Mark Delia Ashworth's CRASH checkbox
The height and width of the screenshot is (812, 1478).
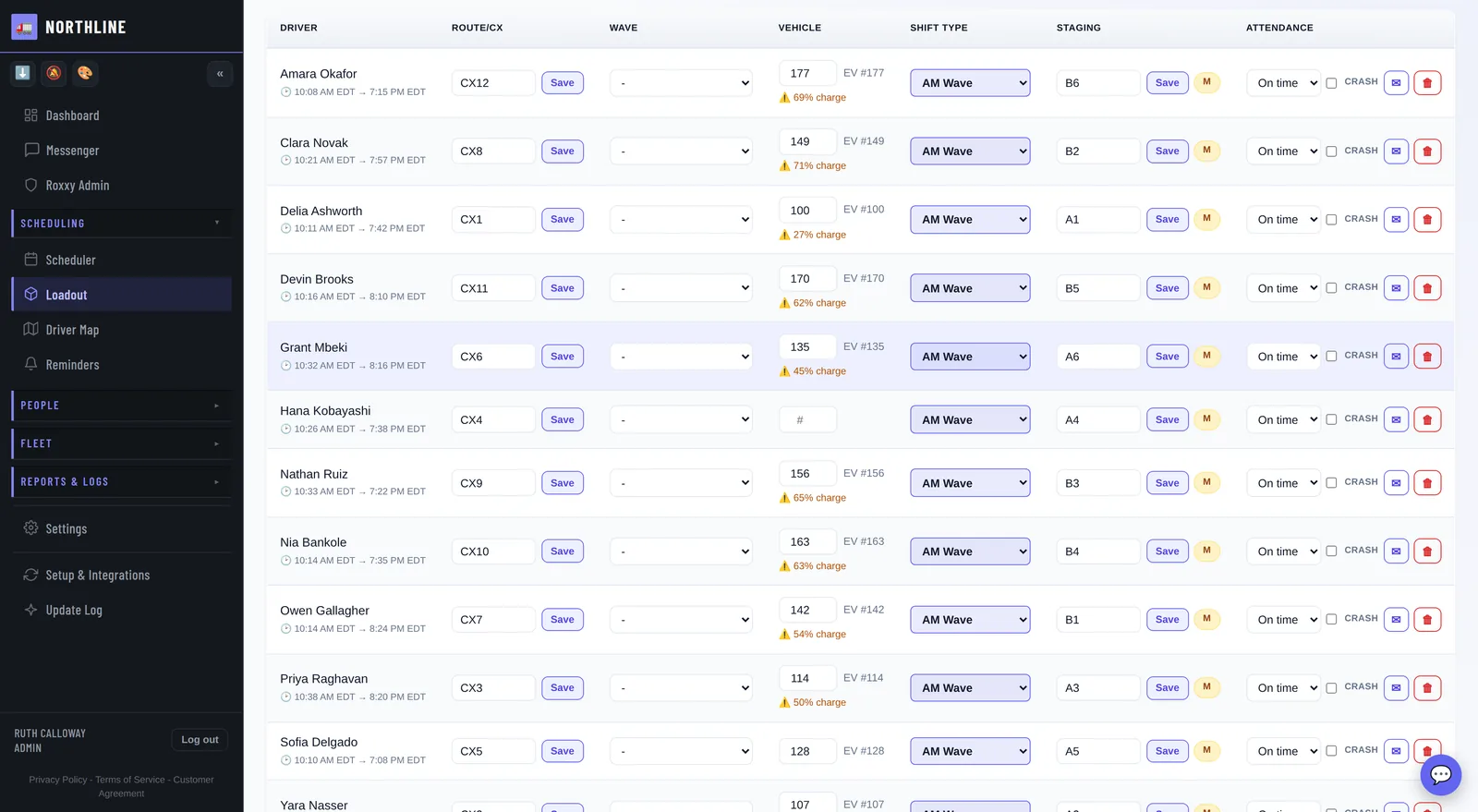click(x=1331, y=220)
